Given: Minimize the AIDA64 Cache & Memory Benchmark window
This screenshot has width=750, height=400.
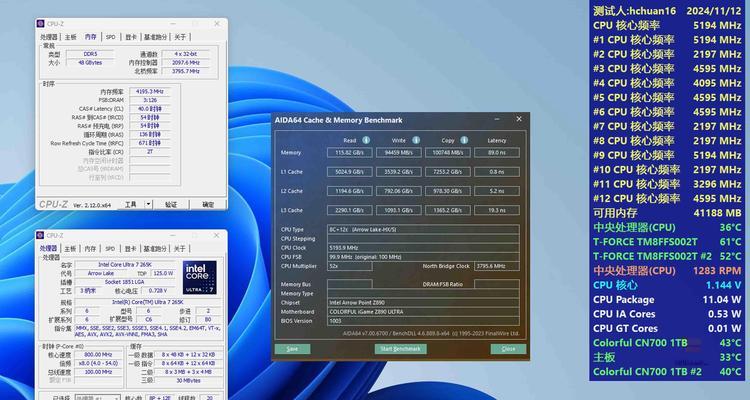Looking at the screenshot, I should pos(497,119).
